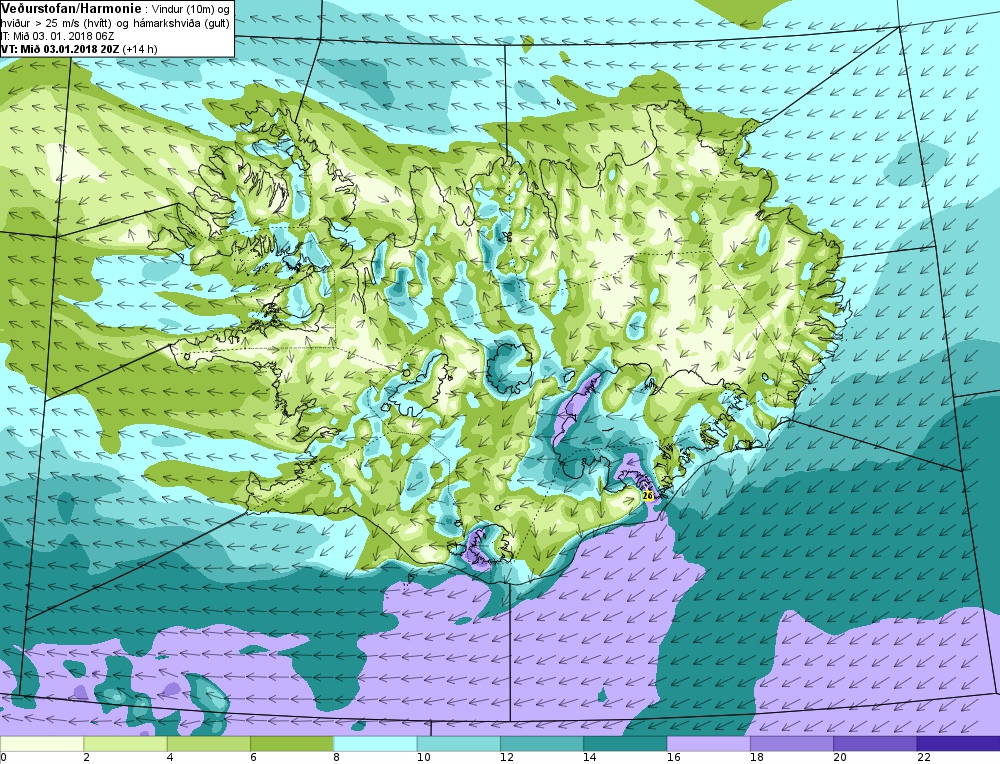Click the legend scale label '12'
Viewport: 1000px width, 764px height.
[x=506, y=758]
